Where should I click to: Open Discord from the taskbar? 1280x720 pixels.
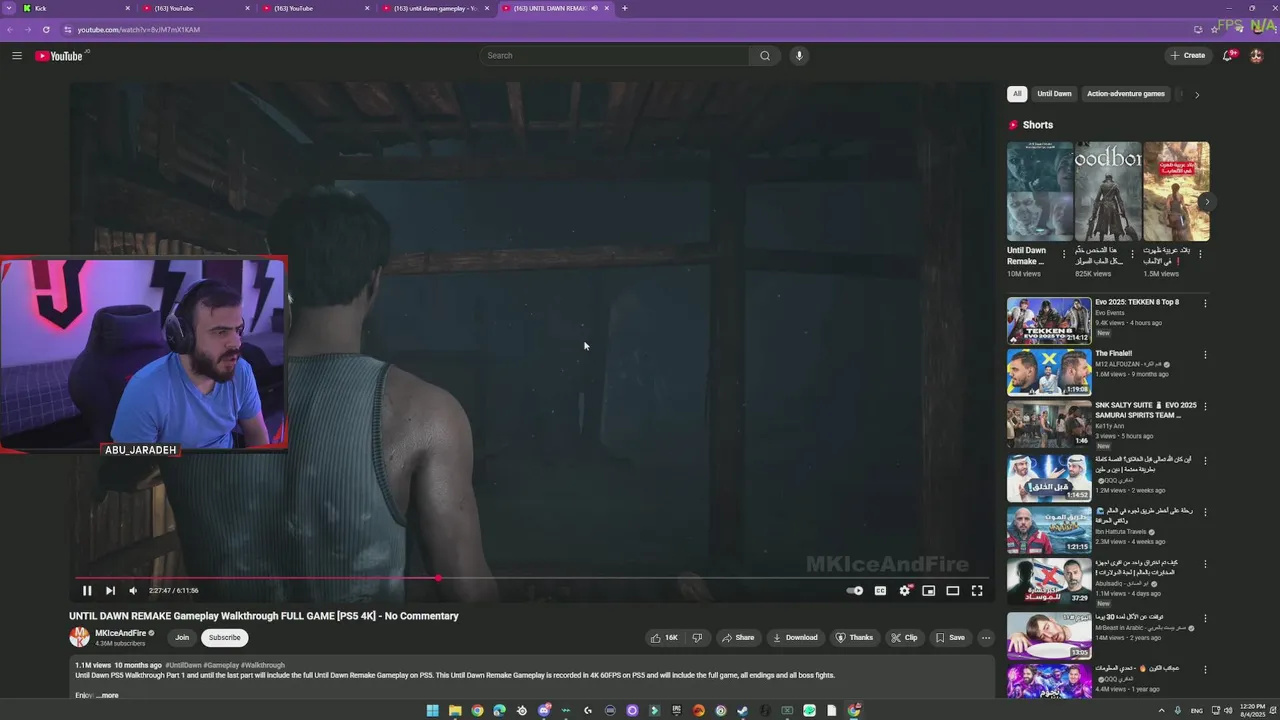click(x=544, y=711)
